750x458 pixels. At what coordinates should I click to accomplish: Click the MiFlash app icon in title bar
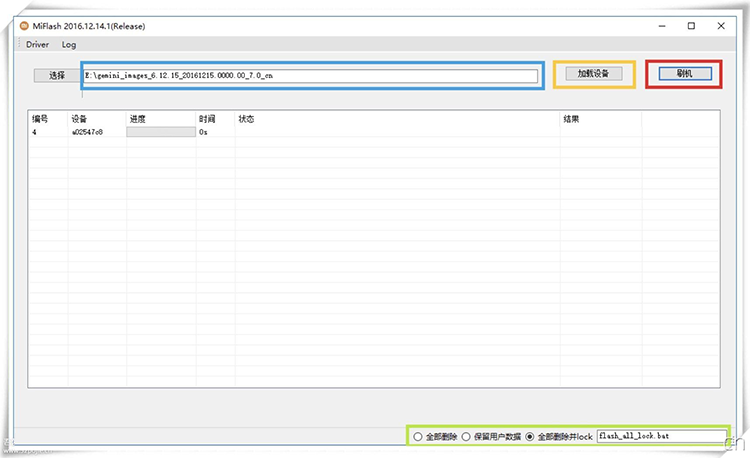tap(25, 25)
